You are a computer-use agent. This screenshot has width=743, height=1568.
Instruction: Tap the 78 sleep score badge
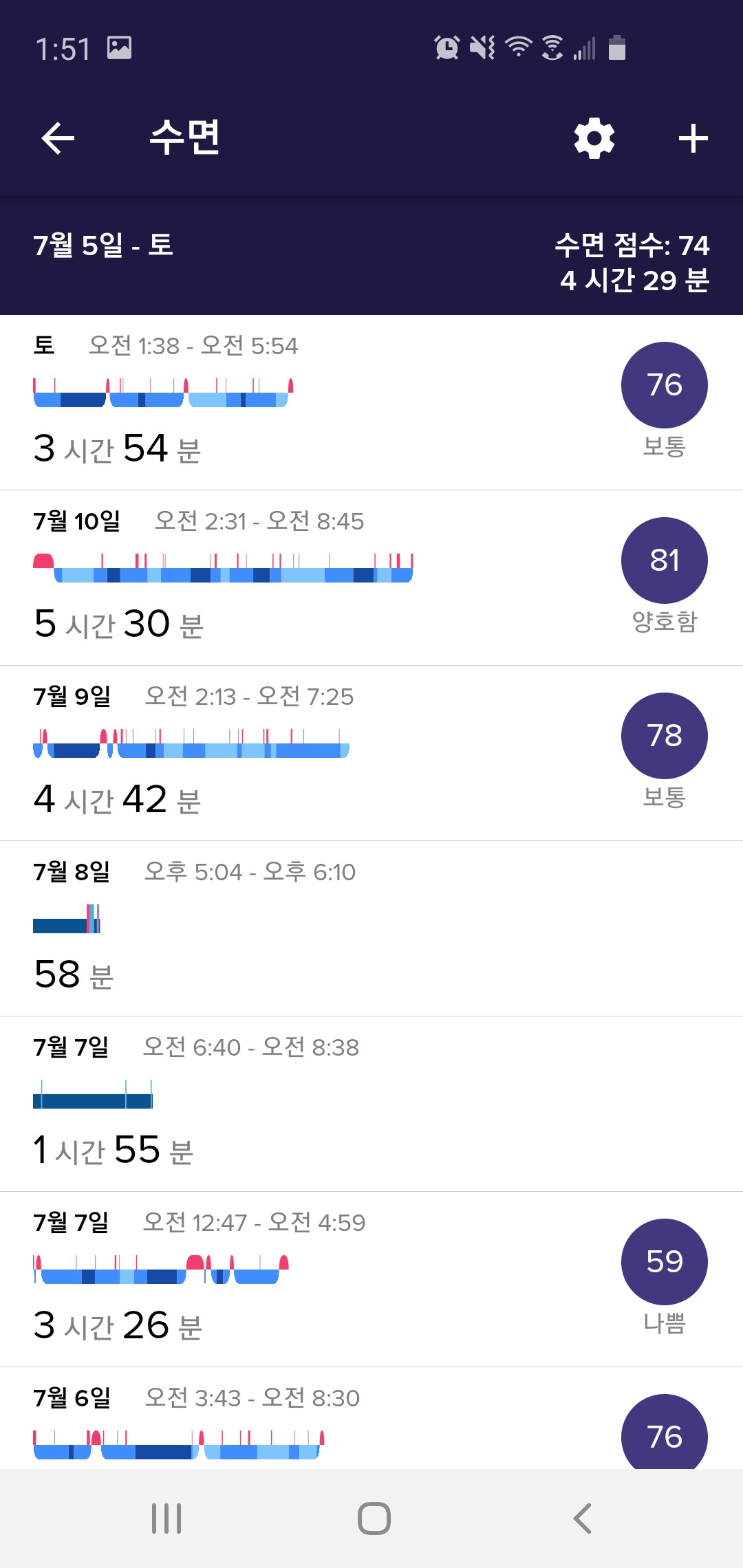click(665, 736)
